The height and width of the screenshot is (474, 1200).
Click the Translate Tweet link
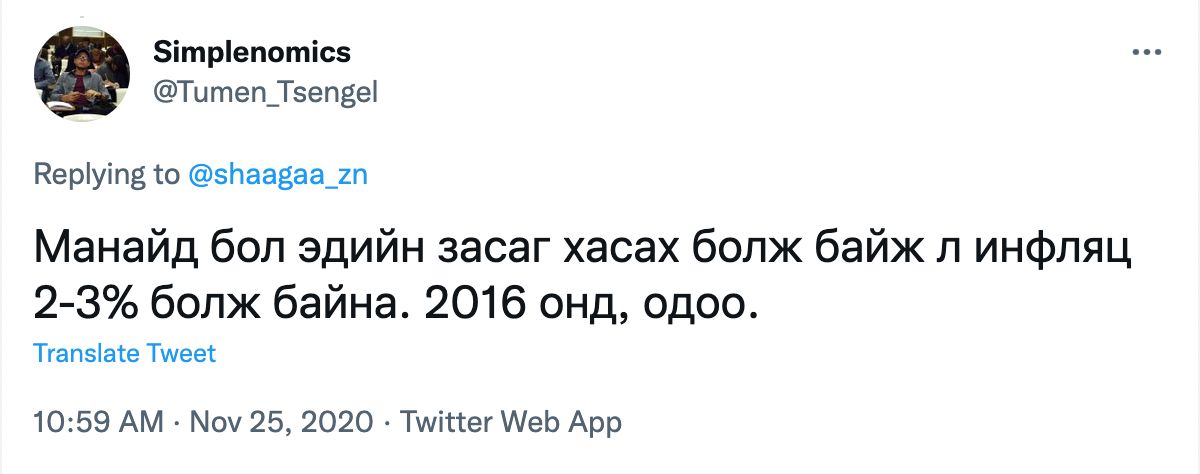[x=124, y=353]
